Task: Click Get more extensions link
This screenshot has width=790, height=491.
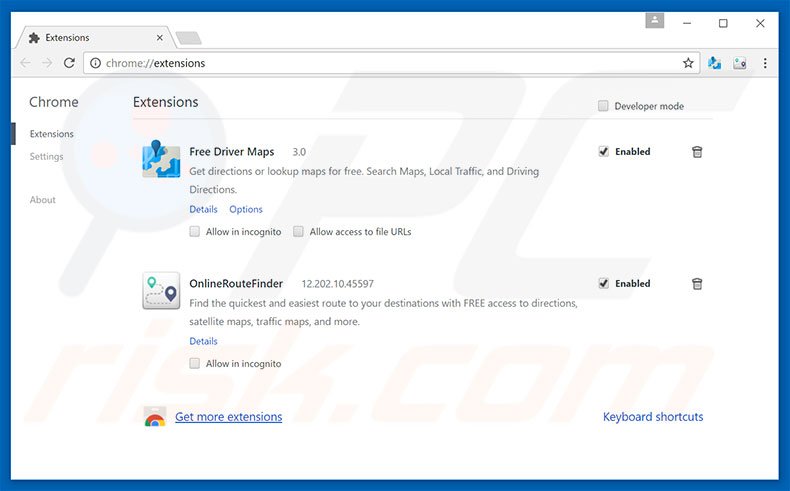Action: pos(229,417)
